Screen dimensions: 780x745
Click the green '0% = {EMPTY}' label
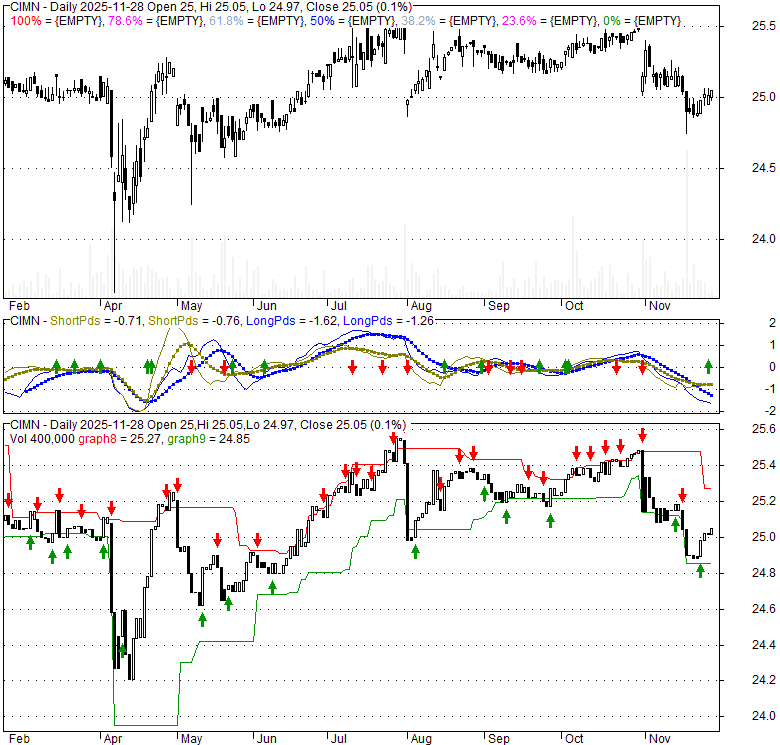tap(642, 21)
